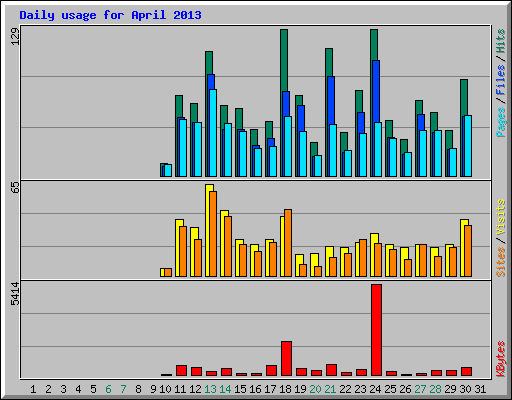The width and height of the screenshot is (512, 400).
Task: Click green day label '21' on the x-axis
Action: coord(330,389)
